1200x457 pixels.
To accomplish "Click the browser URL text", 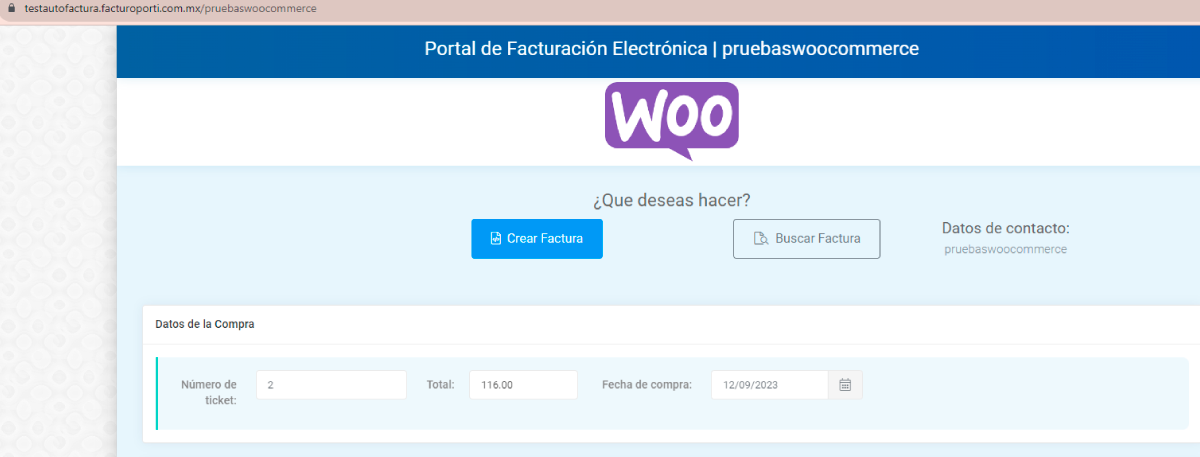I will pos(170,8).
